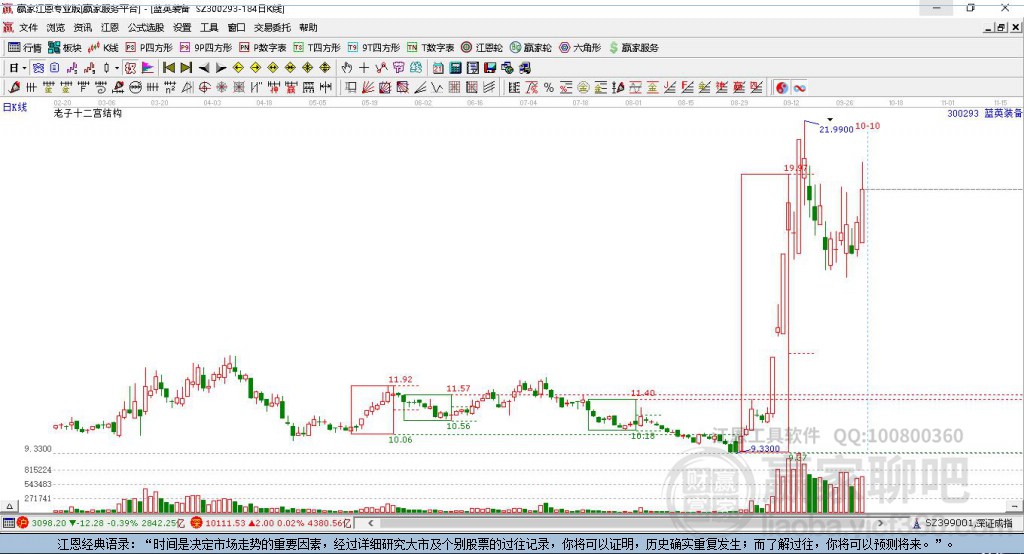Jump to last bar icon
Viewport: 1024px width, 554px height.
coord(186,68)
